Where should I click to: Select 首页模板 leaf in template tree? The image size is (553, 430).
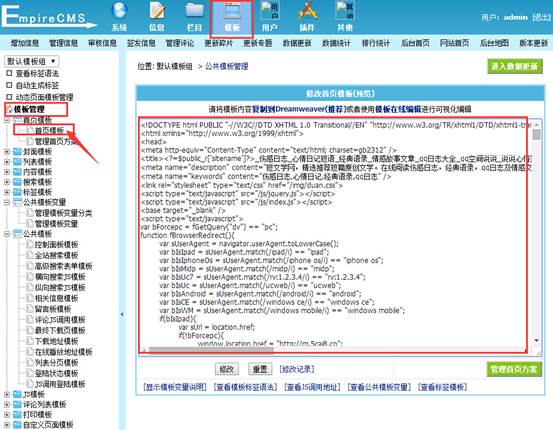pyautogui.click(x=49, y=131)
